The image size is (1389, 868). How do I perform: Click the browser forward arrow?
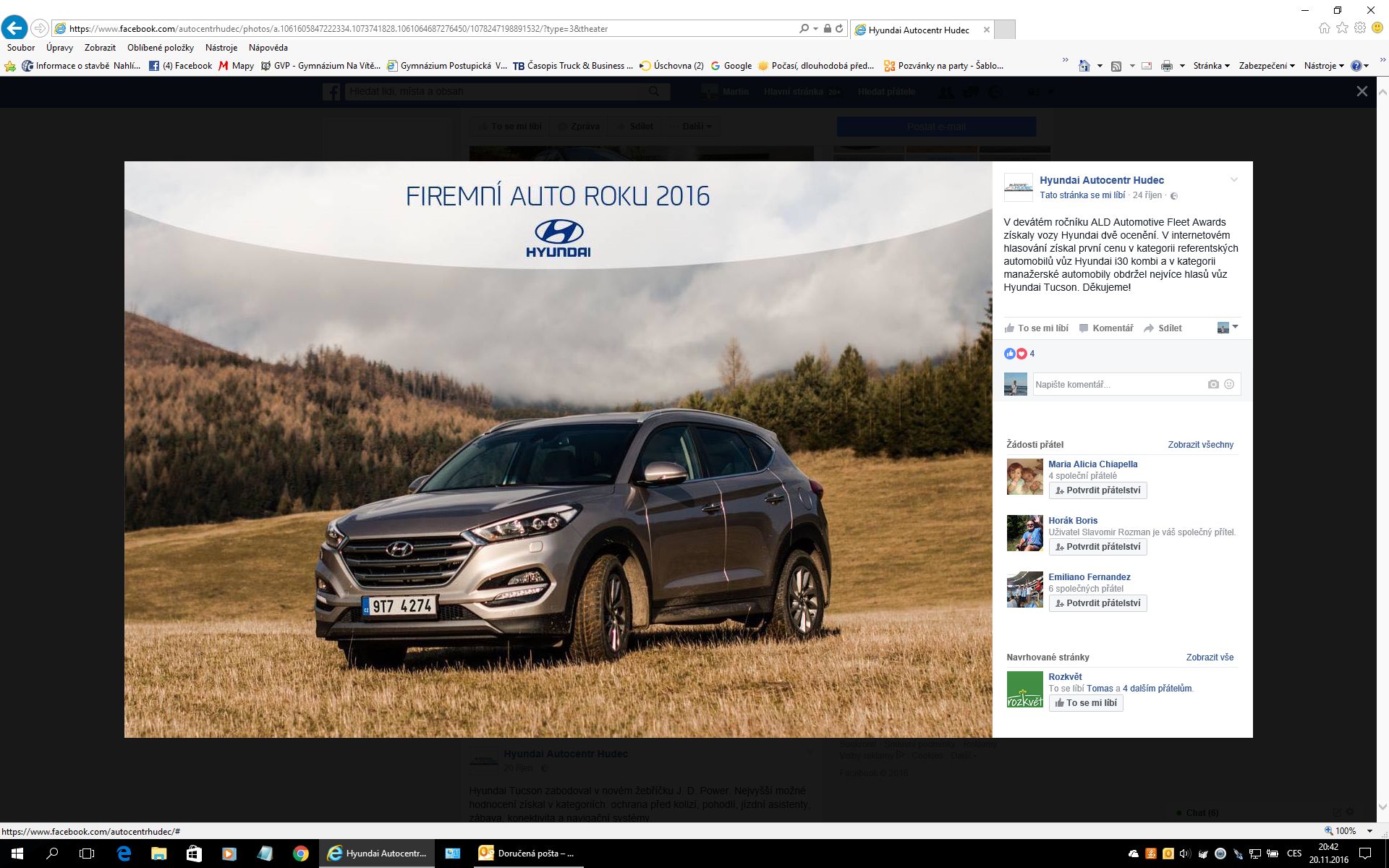point(40,28)
